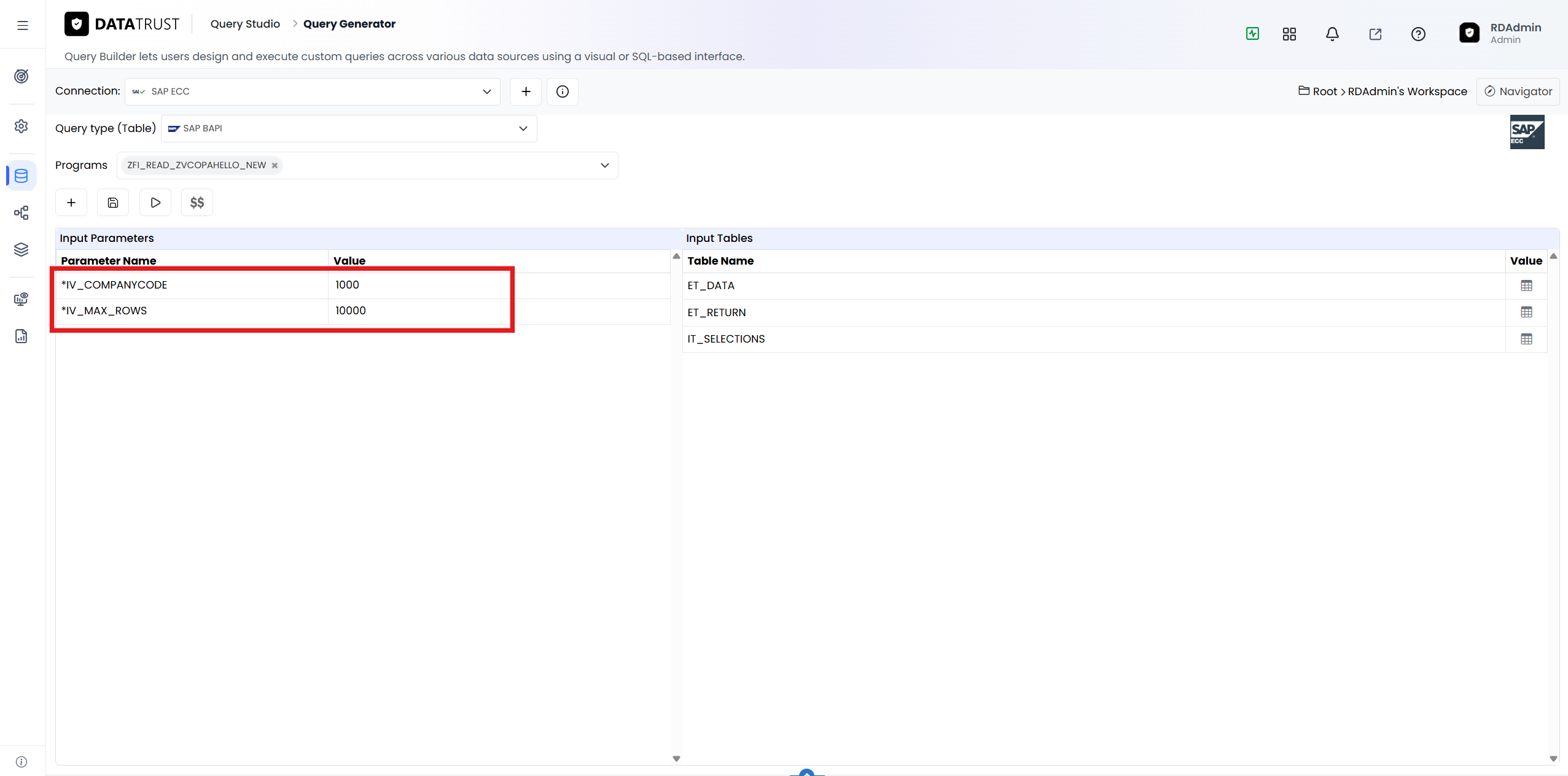Click the green activity monitor icon
The height and width of the screenshot is (776, 1568).
coord(1252,34)
